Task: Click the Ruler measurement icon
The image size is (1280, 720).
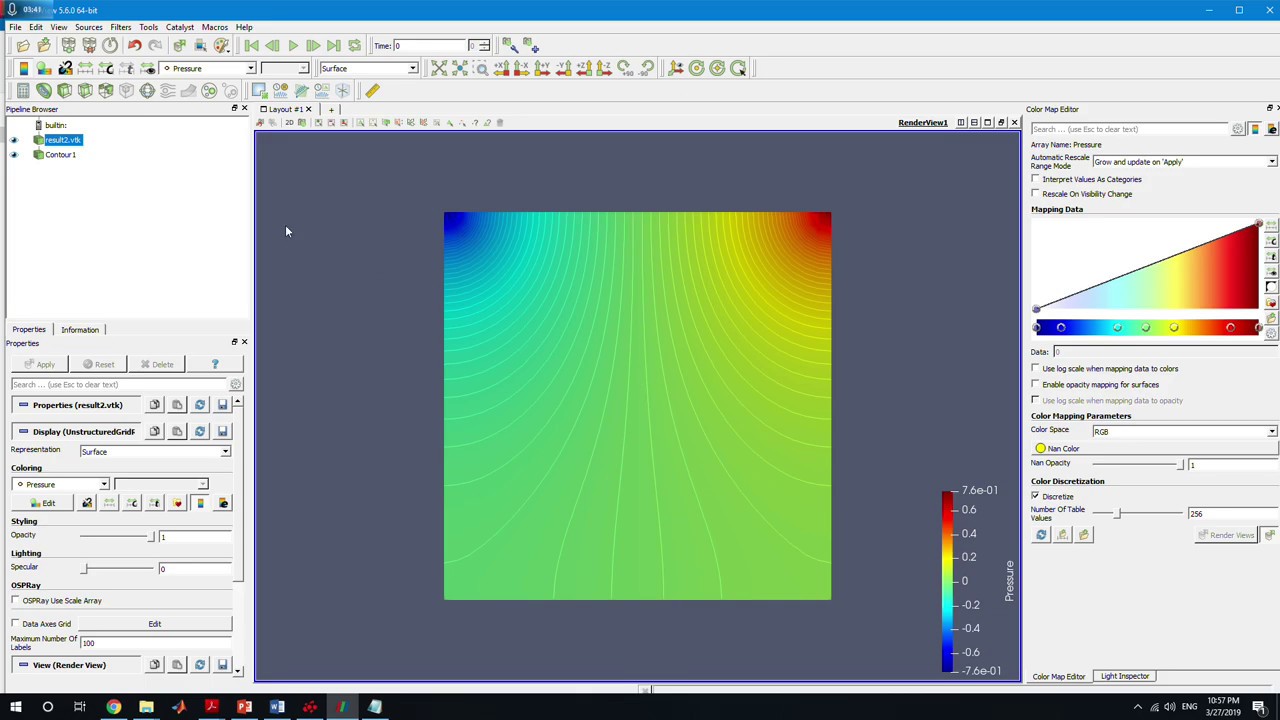Action: tap(372, 90)
